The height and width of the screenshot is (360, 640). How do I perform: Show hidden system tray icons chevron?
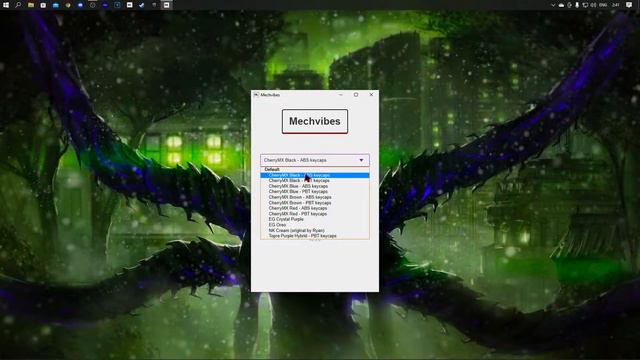pyautogui.click(x=553, y=5)
